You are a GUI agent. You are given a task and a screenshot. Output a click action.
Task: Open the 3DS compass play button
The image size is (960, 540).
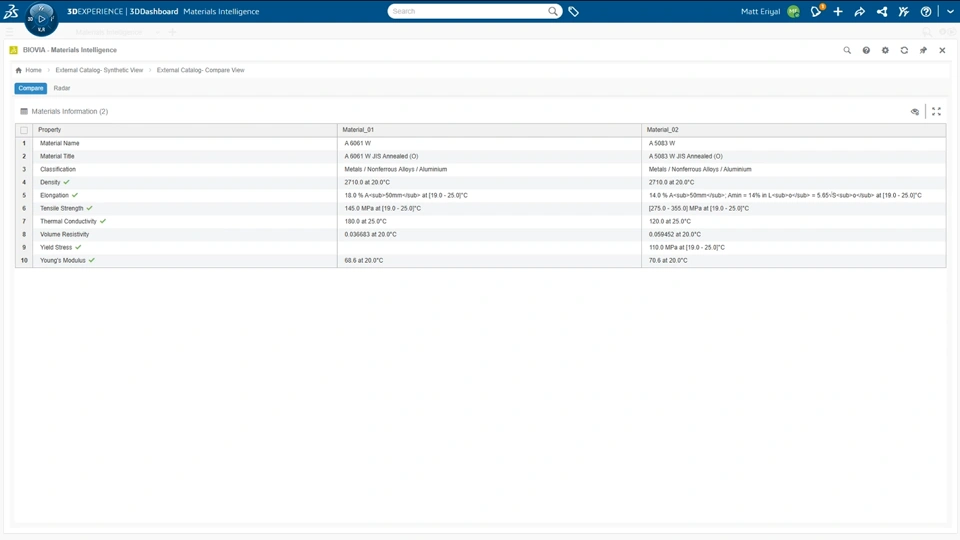(x=42, y=19)
